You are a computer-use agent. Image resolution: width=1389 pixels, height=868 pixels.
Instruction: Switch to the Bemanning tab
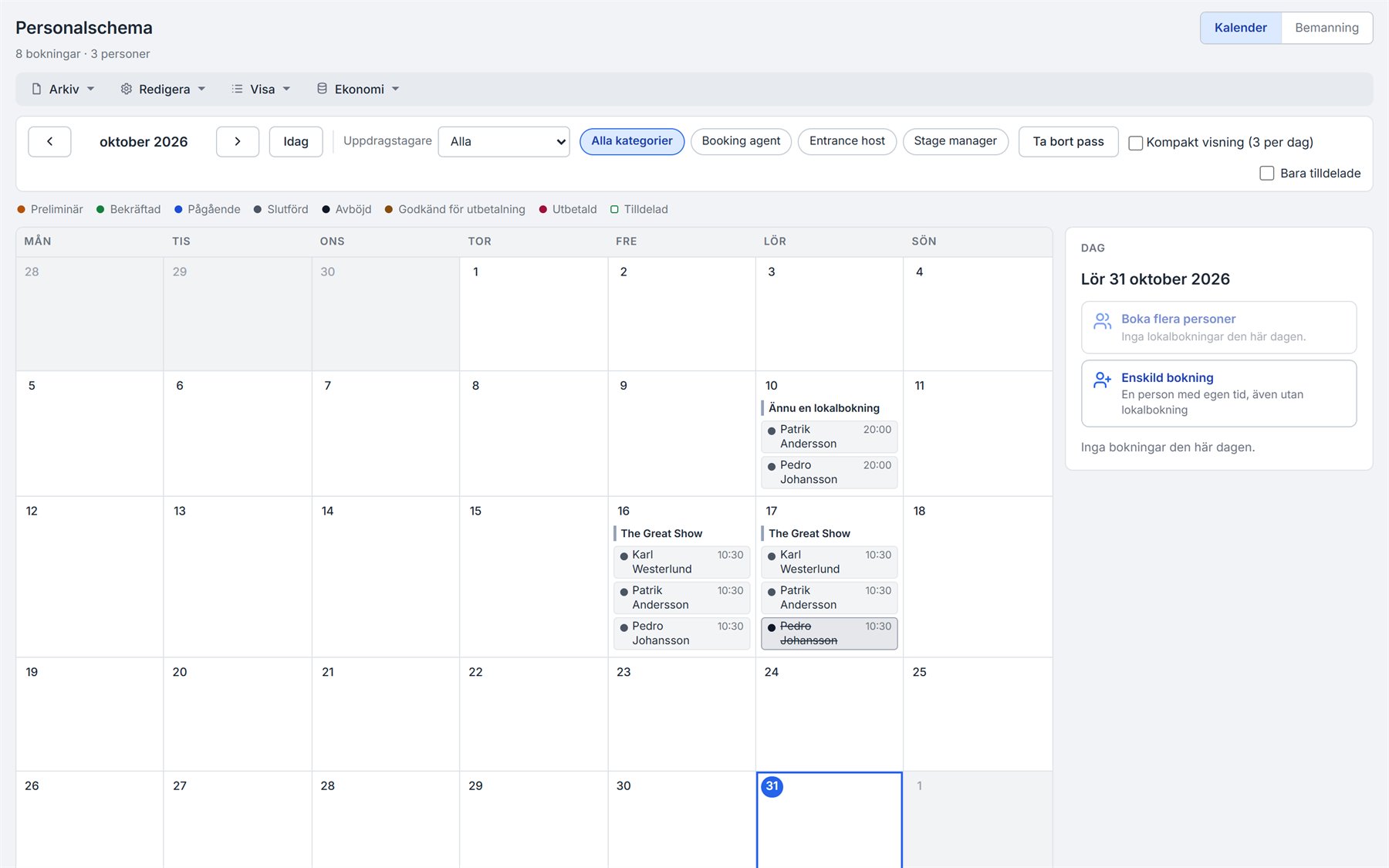click(1326, 28)
